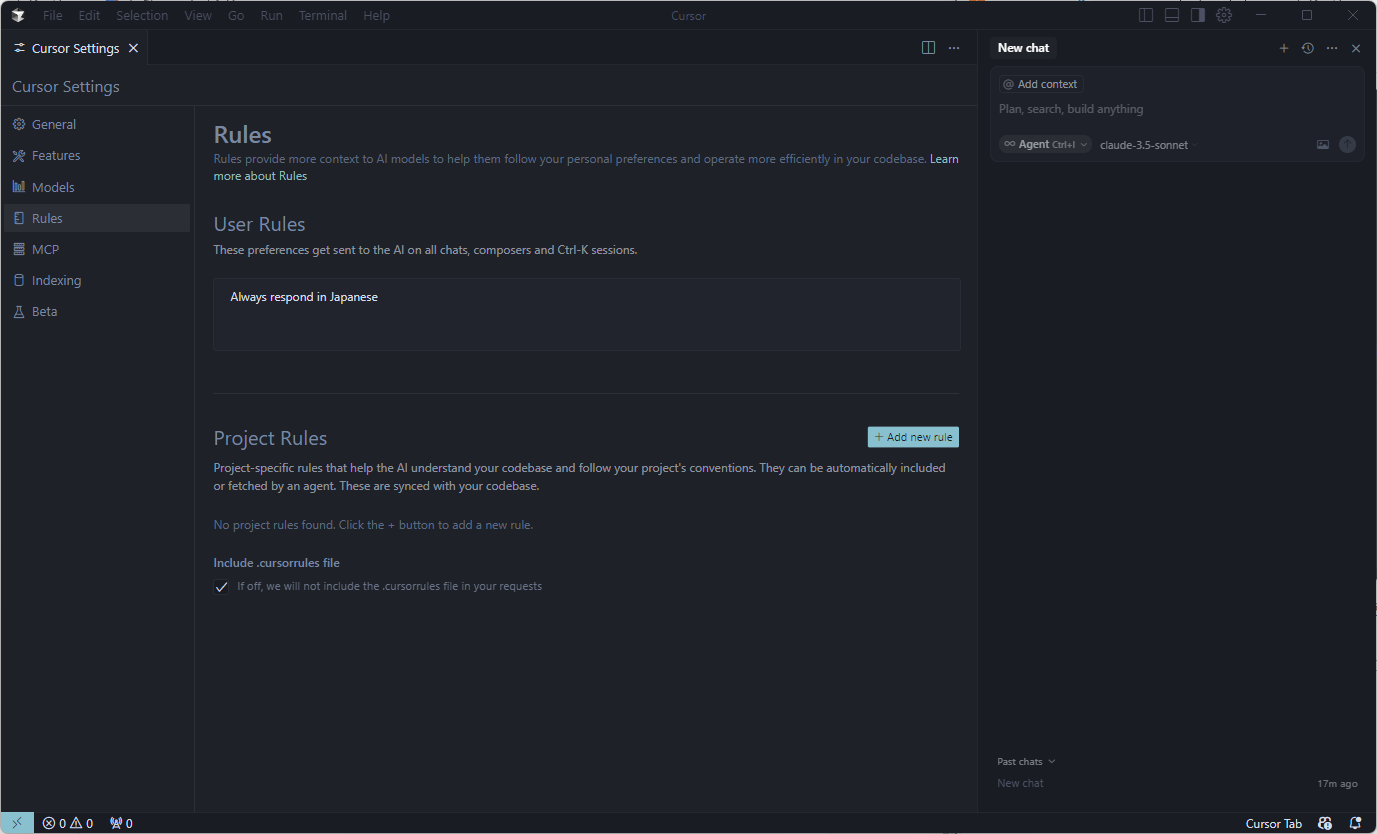Image resolution: width=1377 pixels, height=834 pixels.
Task: Open errors and warnings status entry
Action: (x=67, y=823)
